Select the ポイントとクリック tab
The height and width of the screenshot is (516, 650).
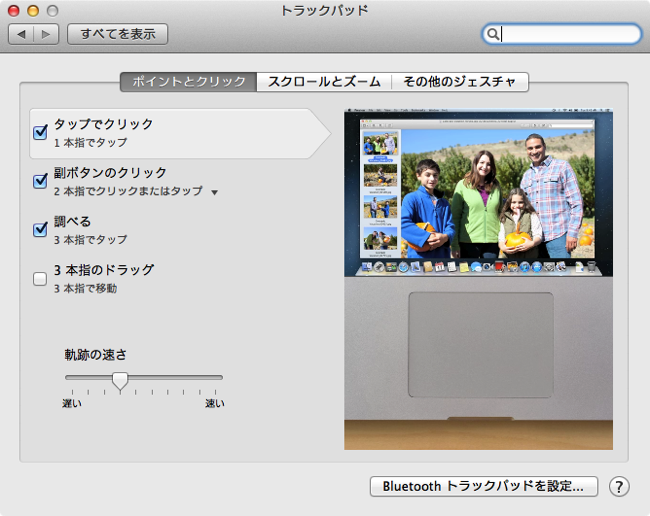189,82
